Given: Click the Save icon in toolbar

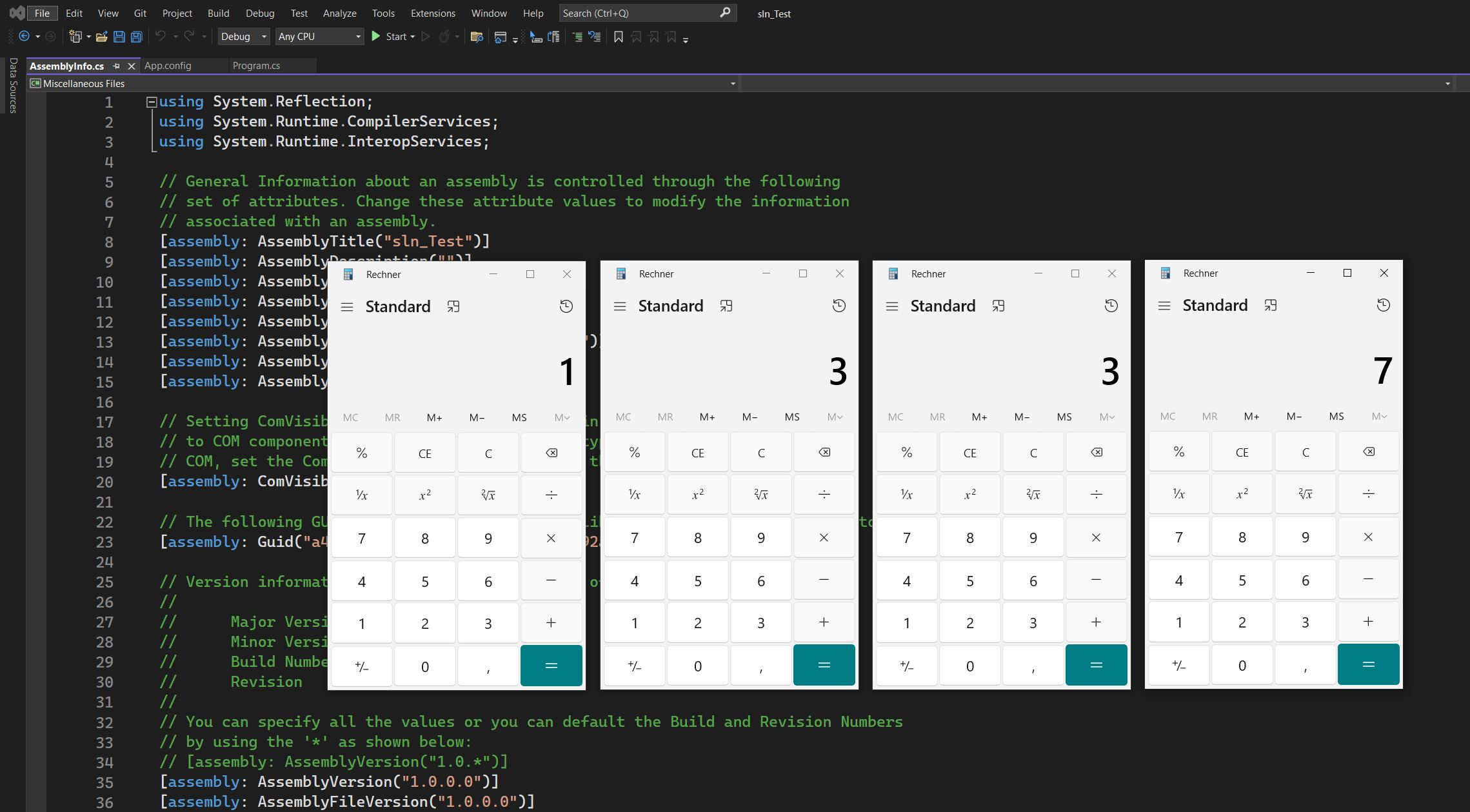Looking at the screenshot, I should (119, 37).
